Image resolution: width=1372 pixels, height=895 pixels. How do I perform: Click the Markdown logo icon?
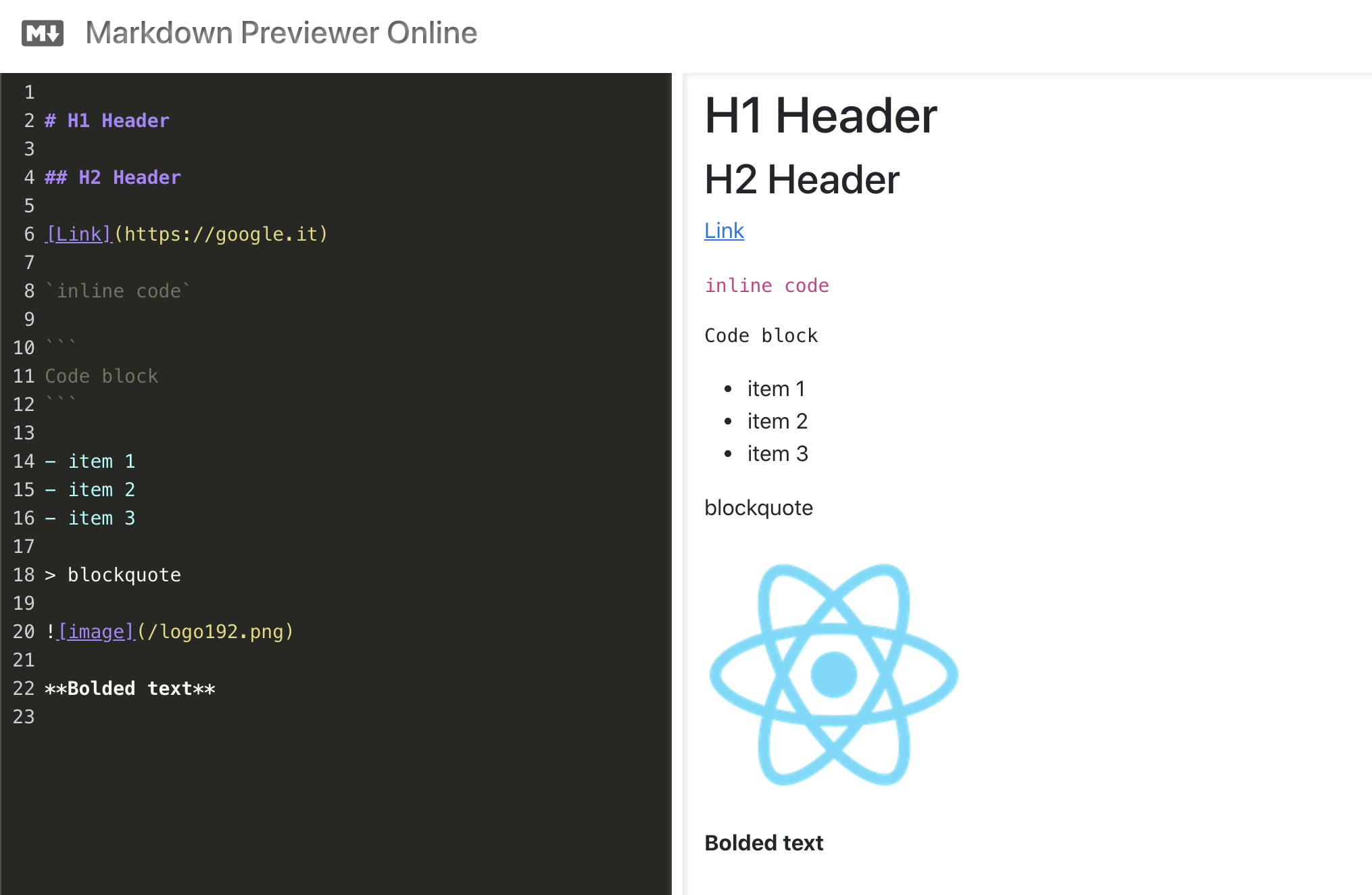click(x=43, y=33)
